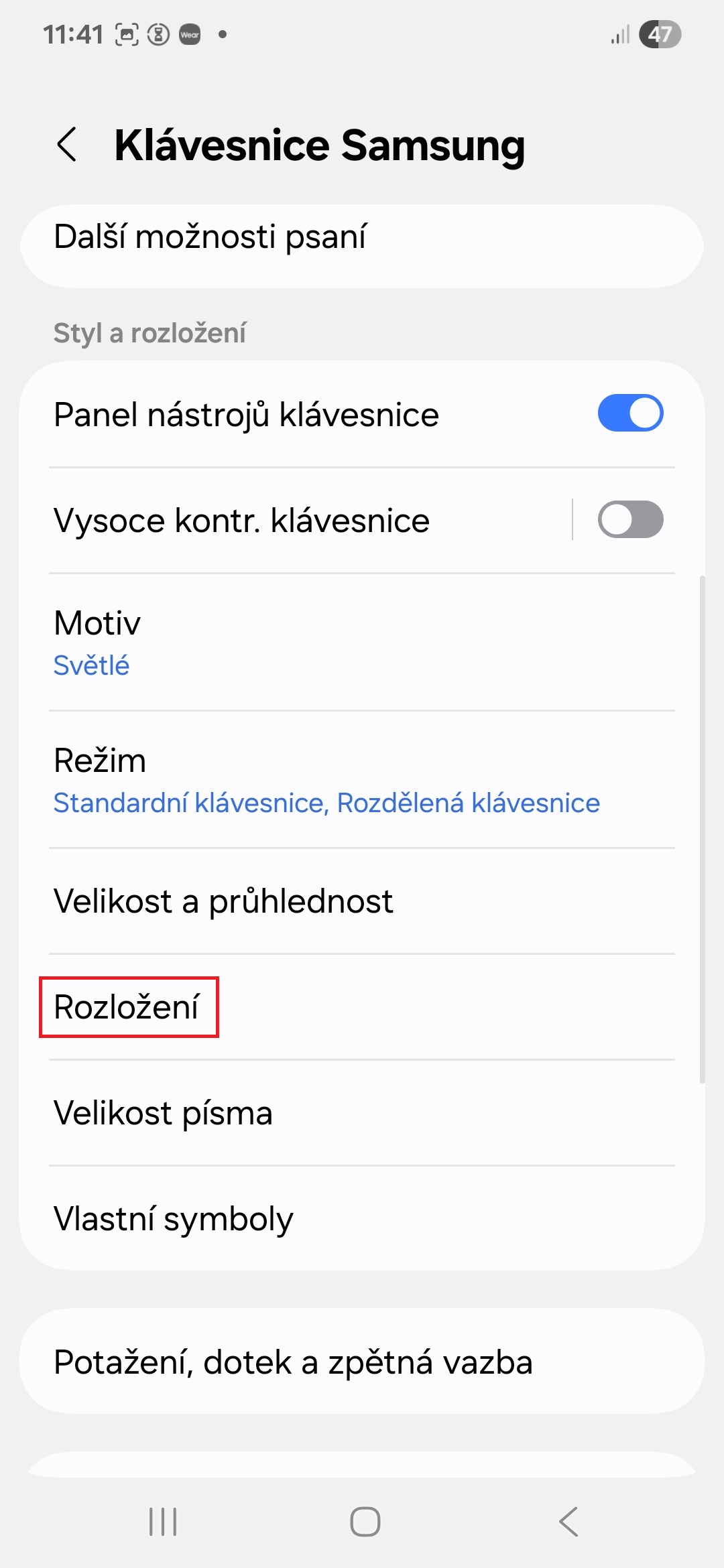Open Velikost písma font size setting
Screen dimensions: 724x1568
click(362, 1113)
